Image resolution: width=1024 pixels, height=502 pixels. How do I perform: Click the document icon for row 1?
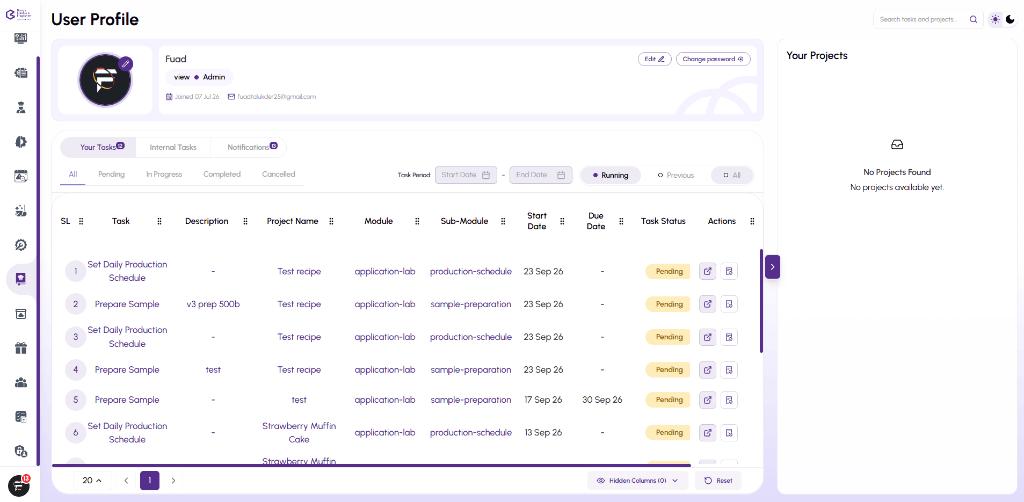729,271
